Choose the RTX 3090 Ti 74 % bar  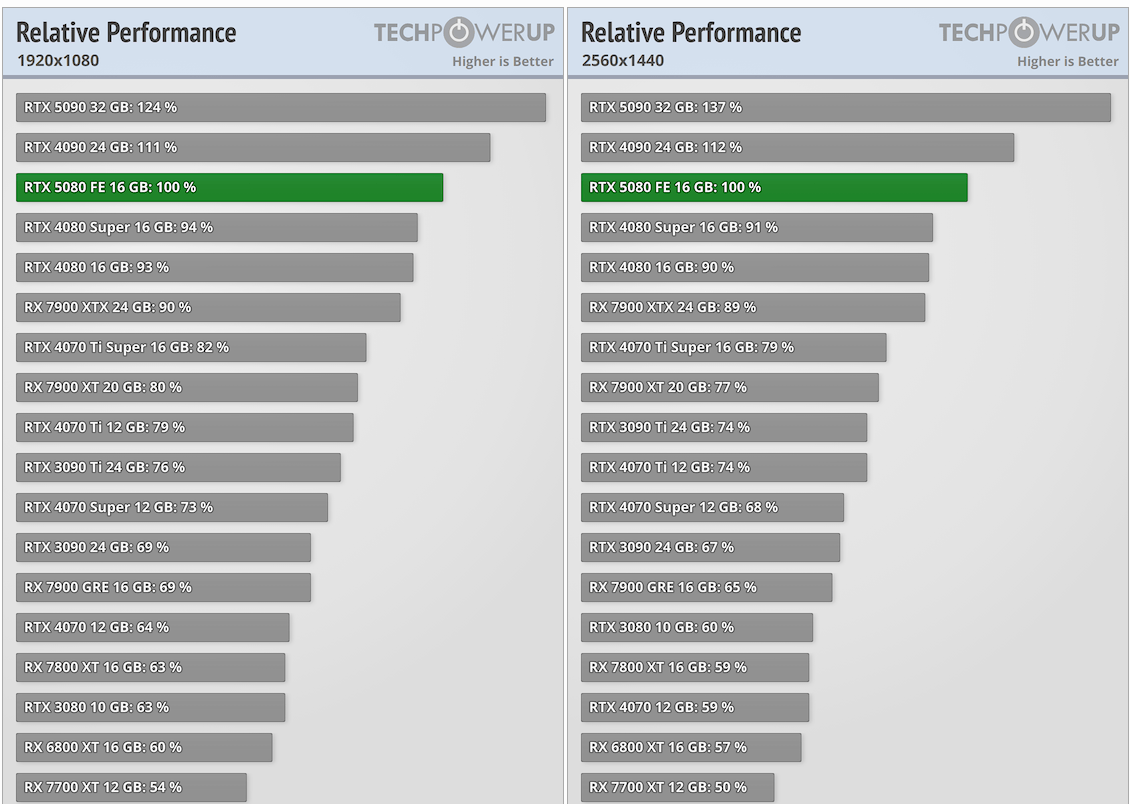(723, 427)
